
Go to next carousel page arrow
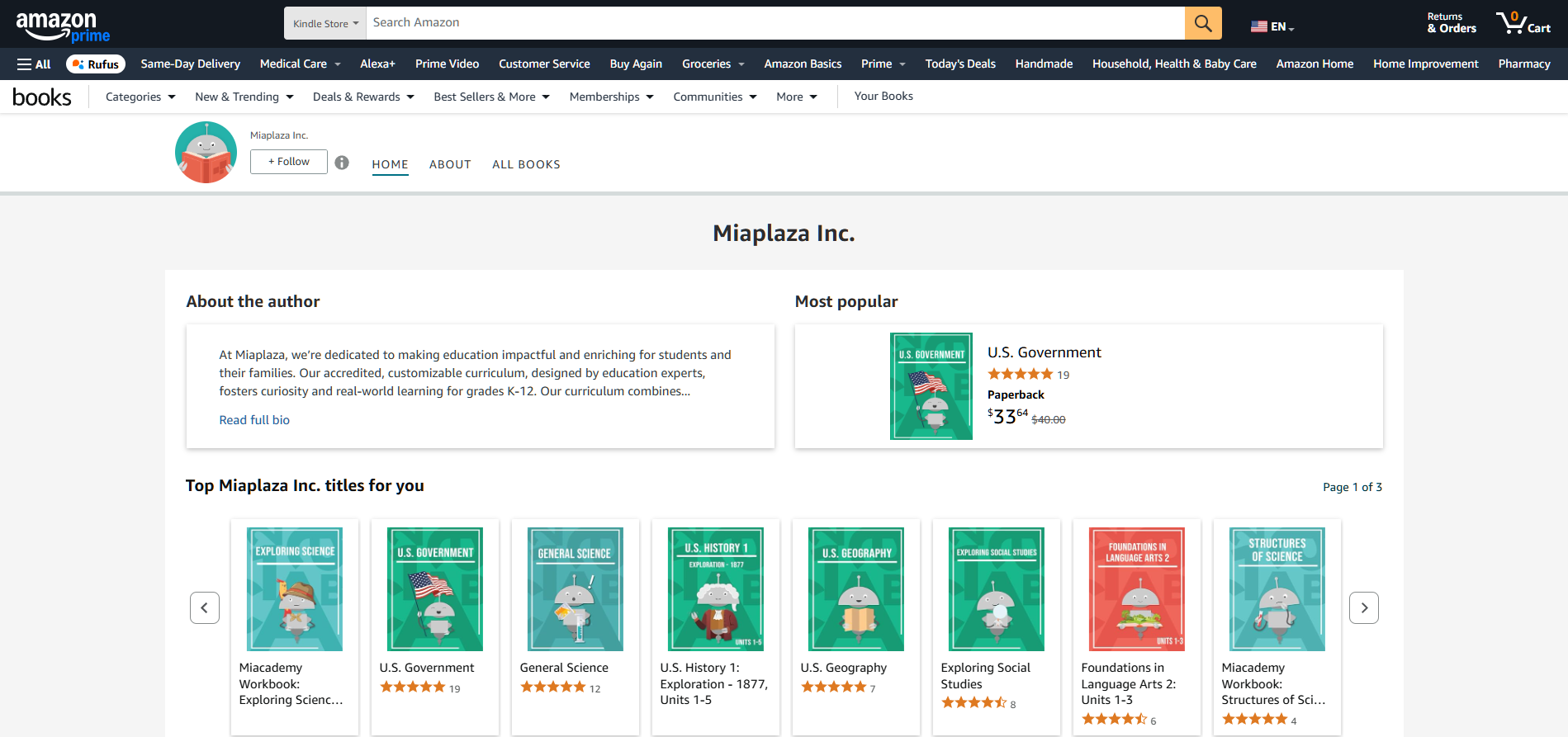tap(1364, 607)
